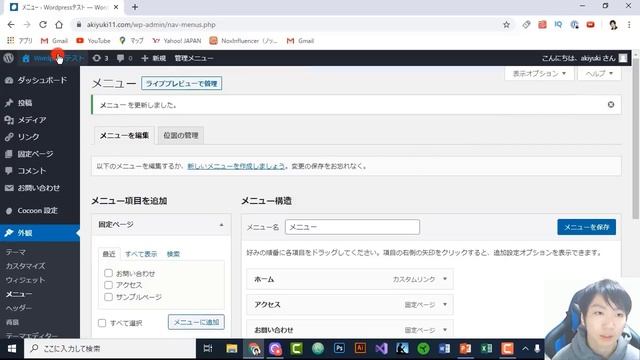Select 外観 in the sidebar
Viewport: 640px width, 360px height.
[40, 233]
